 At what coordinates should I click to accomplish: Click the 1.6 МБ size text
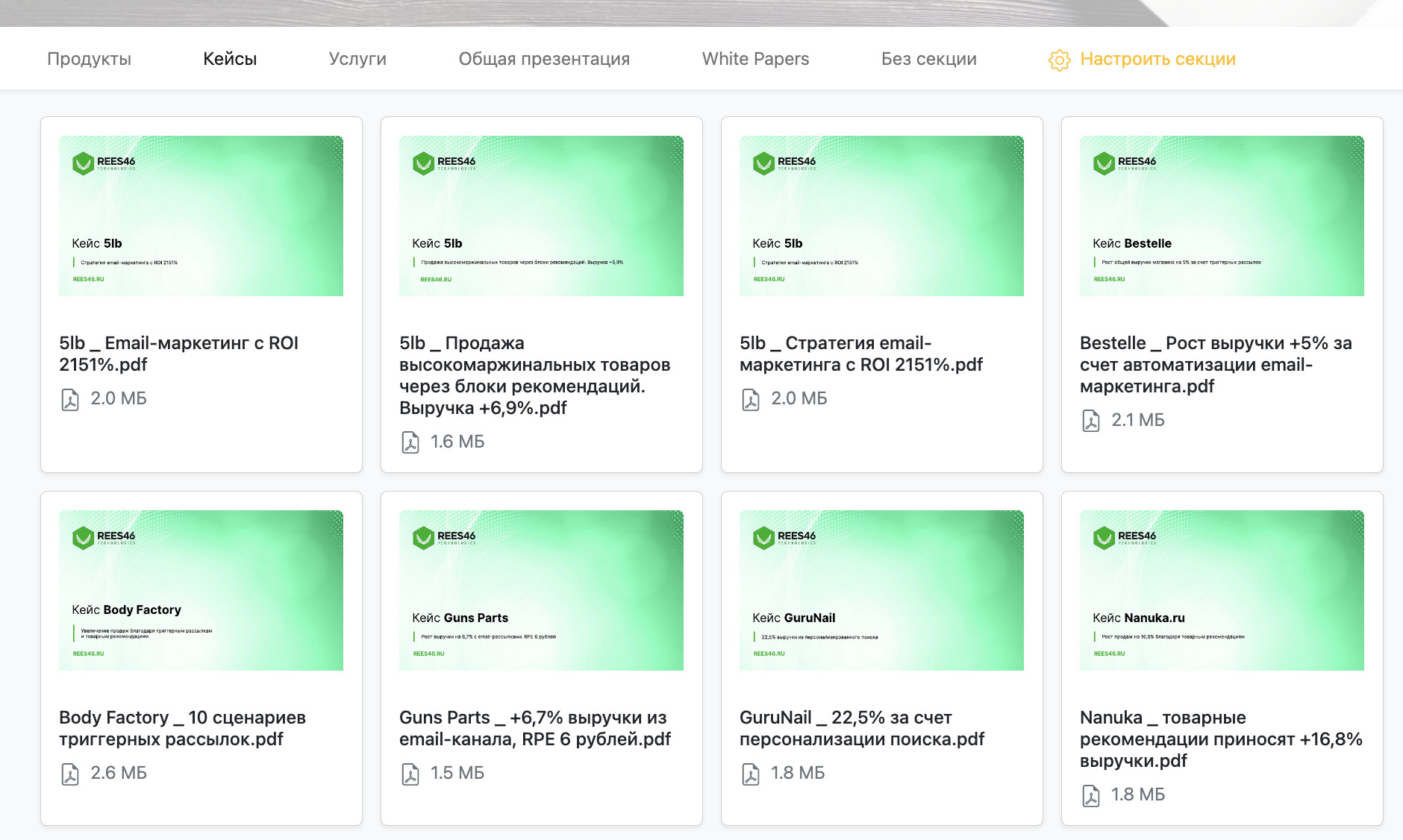tap(457, 442)
